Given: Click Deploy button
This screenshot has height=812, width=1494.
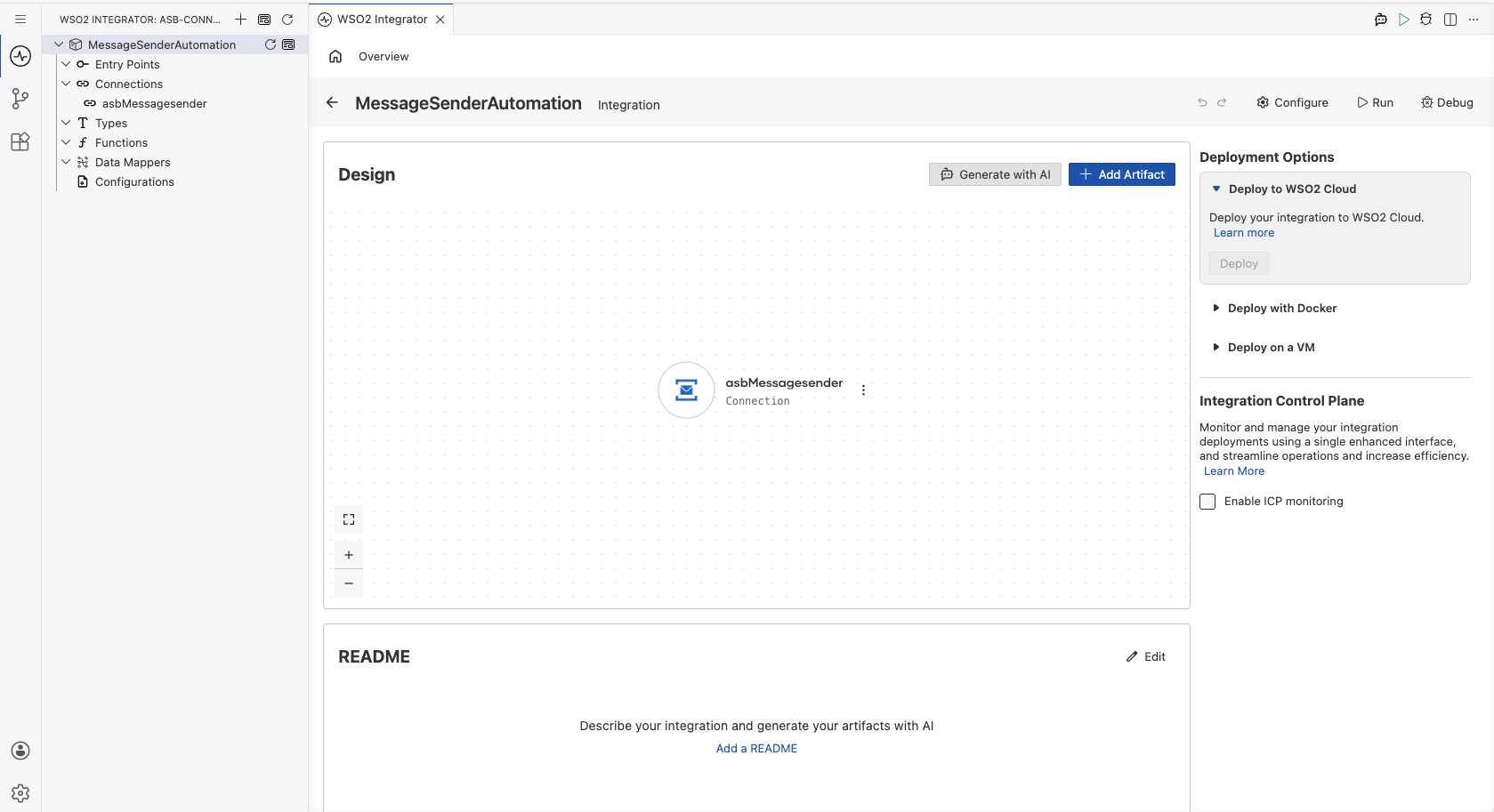Looking at the screenshot, I should 1239,263.
